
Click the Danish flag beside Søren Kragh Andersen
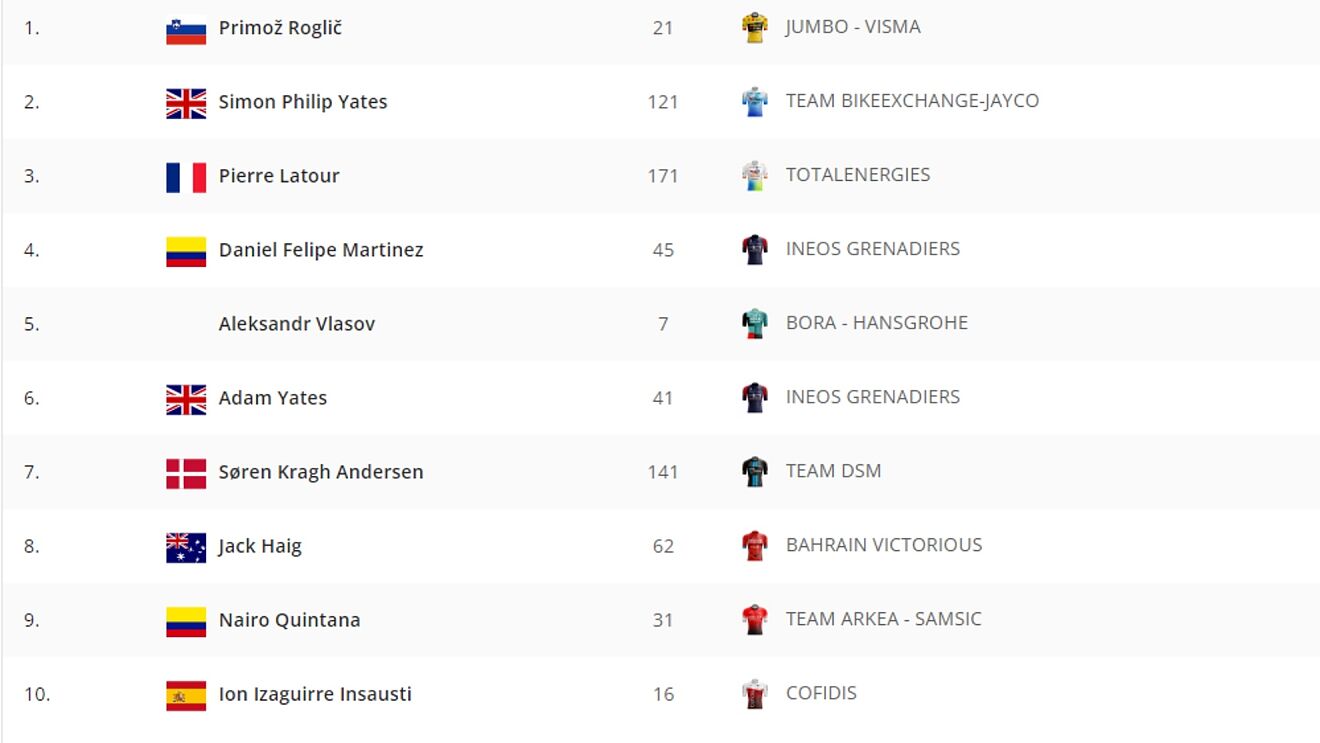pos(186,473)
